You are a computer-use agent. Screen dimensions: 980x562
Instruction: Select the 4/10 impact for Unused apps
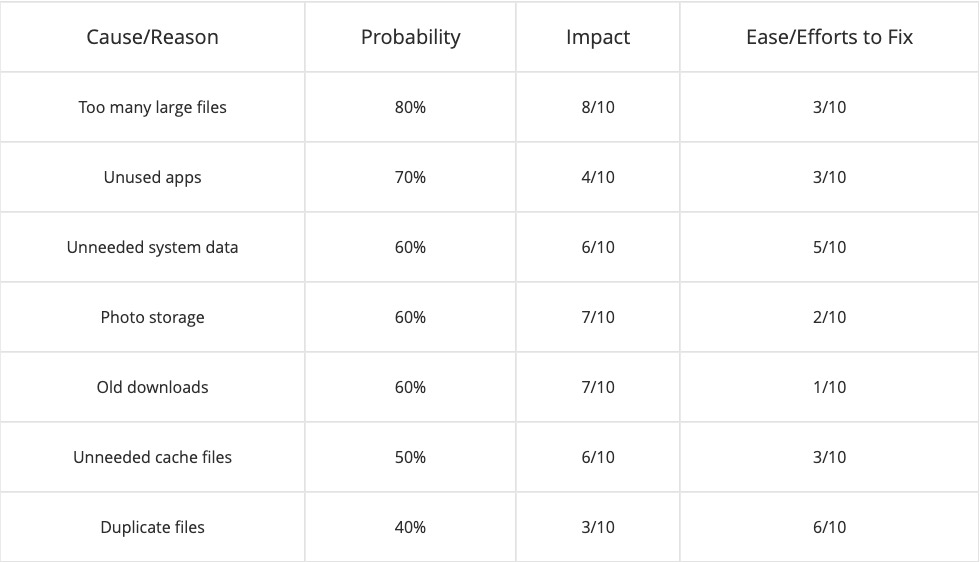coord(598,177)
